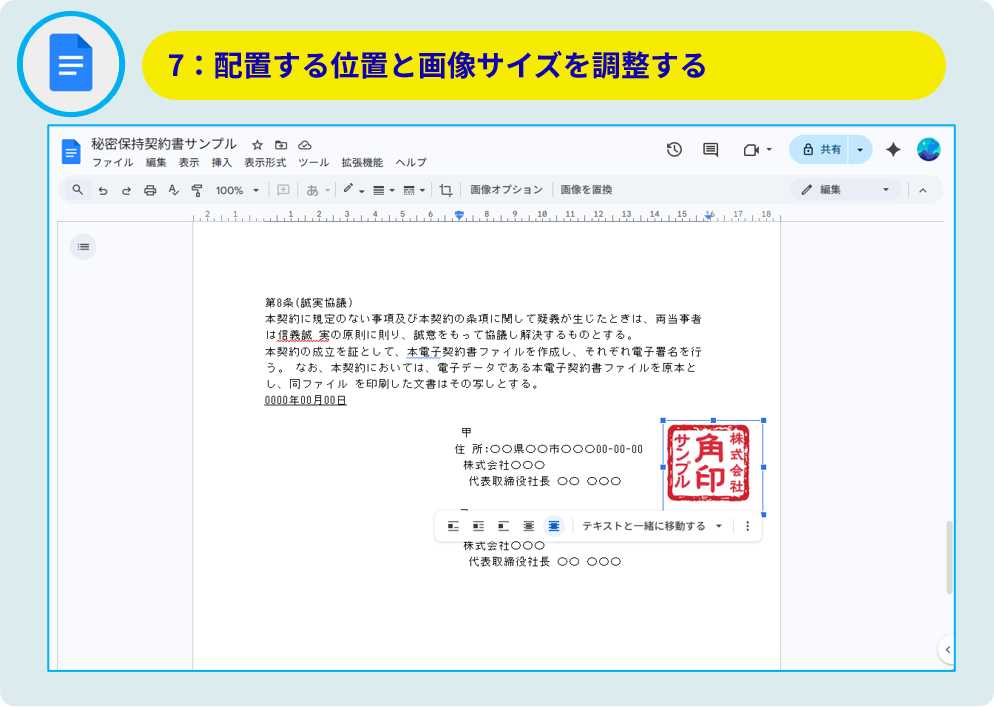The height and width of the screenshot is (707, 994).
Task: Click the 画像オプション button
Action: point(506,190)
